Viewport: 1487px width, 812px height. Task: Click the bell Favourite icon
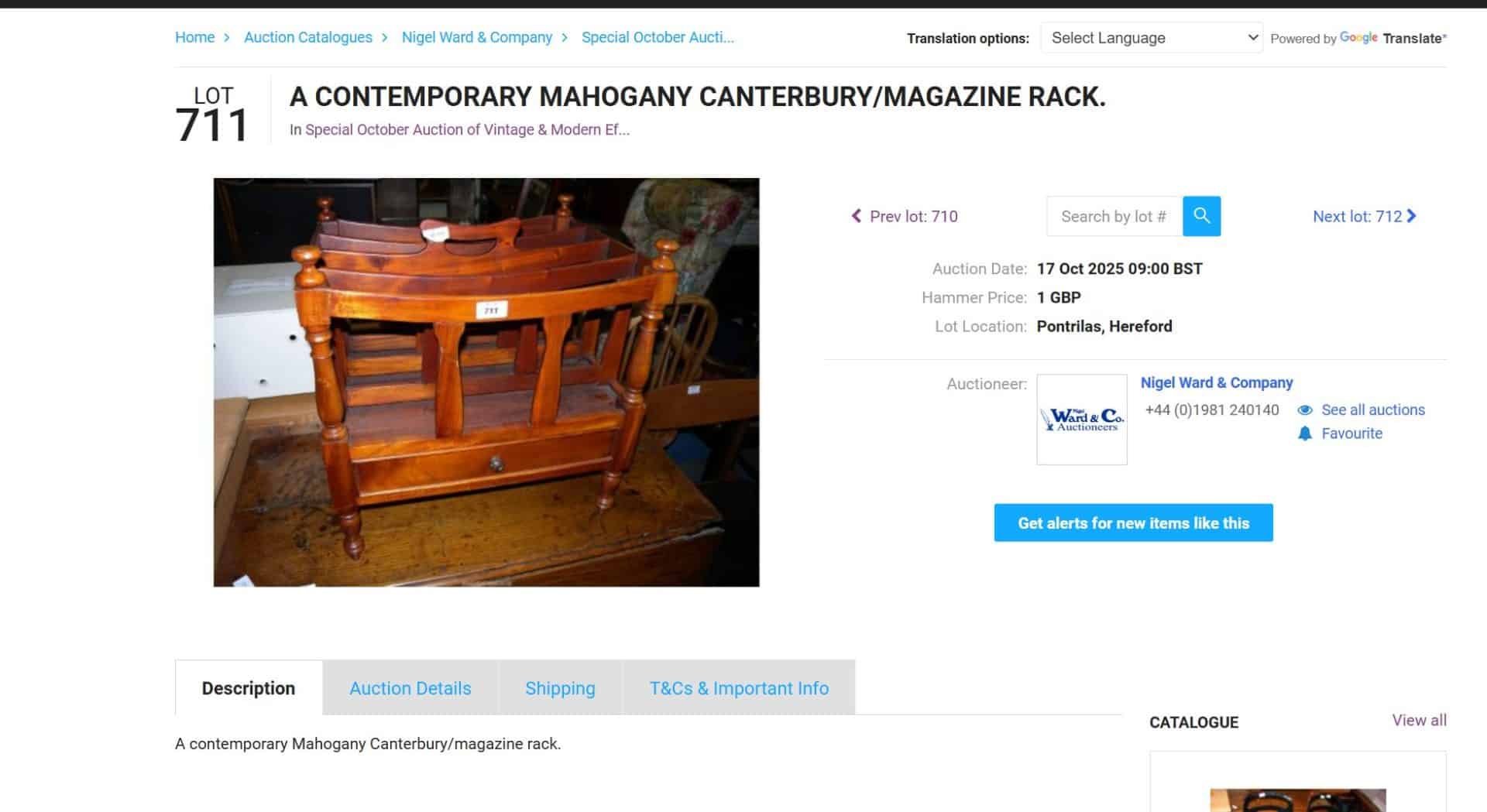1305,433
